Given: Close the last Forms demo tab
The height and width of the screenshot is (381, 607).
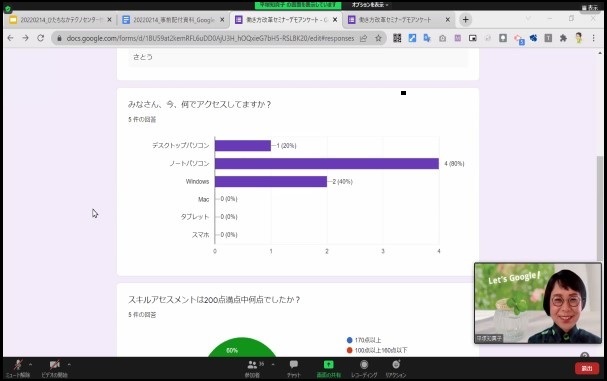Looking at the screenshot, I should [448, 20].
